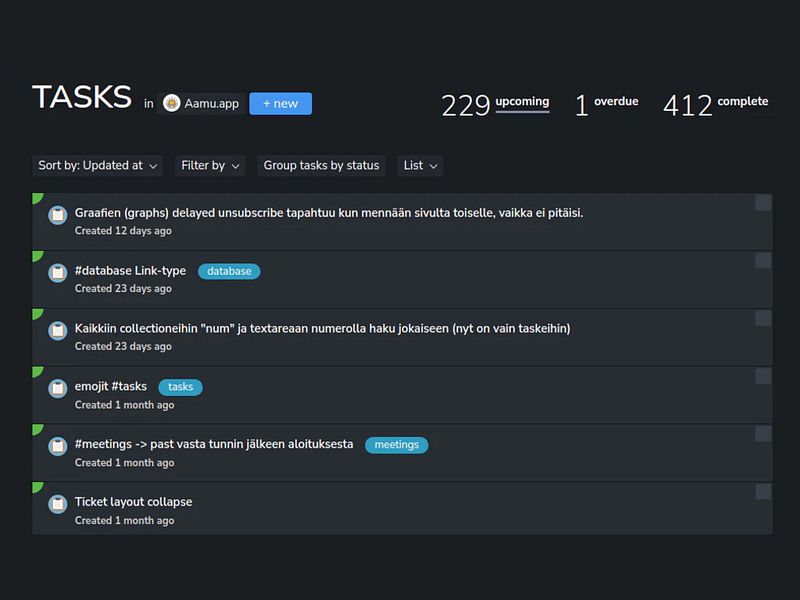
Task: Click the green corner marker on Graafien task
Action: coord(37,198)
